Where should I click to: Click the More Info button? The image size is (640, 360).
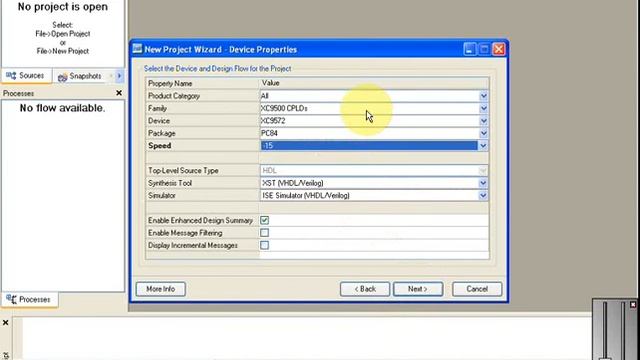(x=160, y=289)
